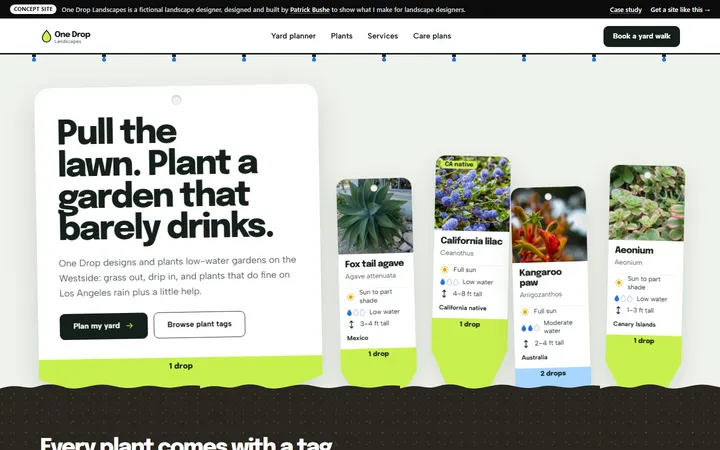This screenshot has height=450, width=720.
Task: Click the height arrow icon on California lilac tag
Action: pos(444,294)
